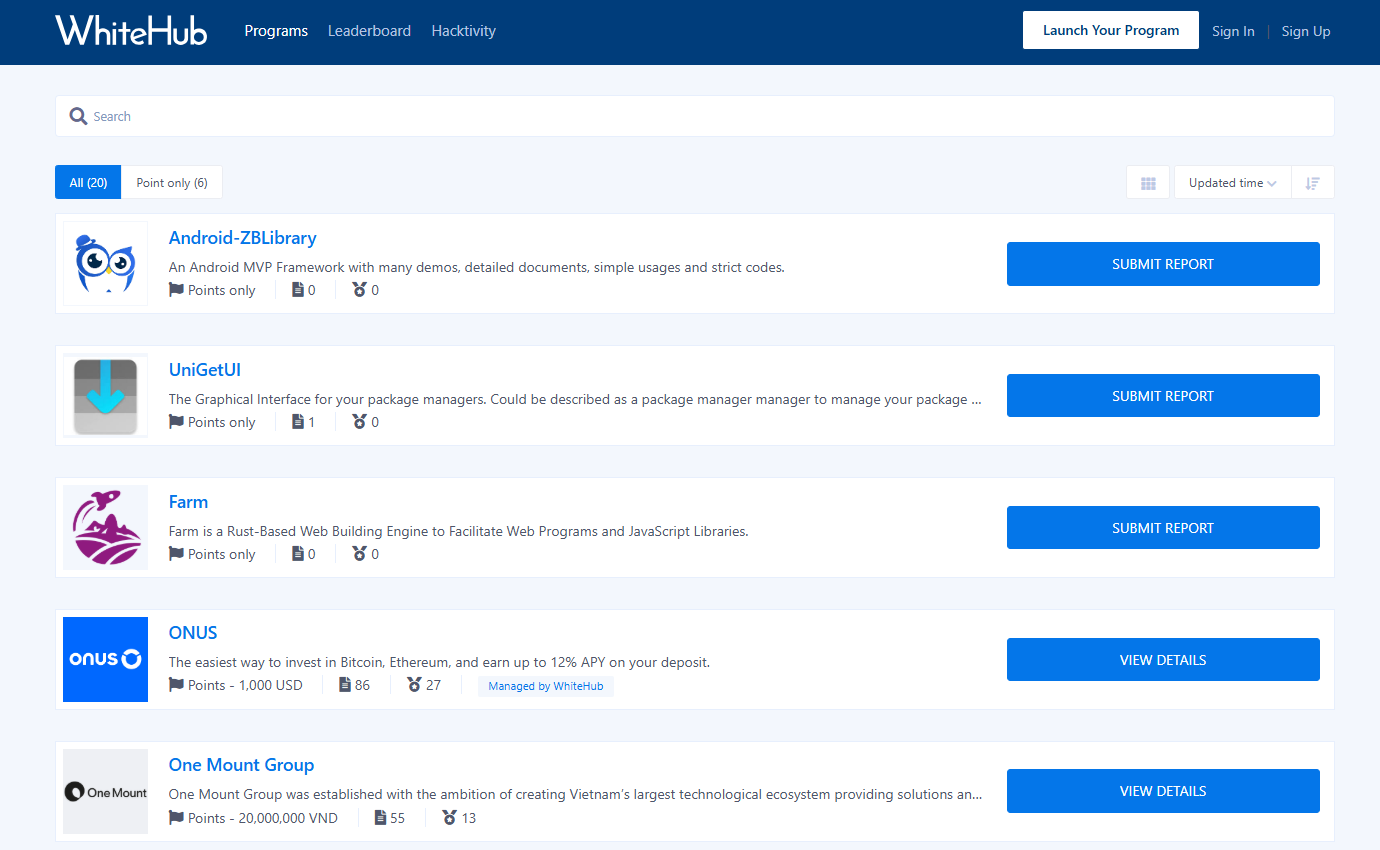Click the flag icon in One Mount Group row
This screenshot has width=1380, height=850.
pyautogui.click(x=176, y=818)
